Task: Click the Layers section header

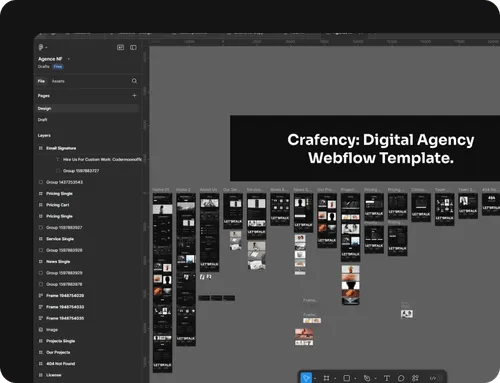Action: pyautogui.click(x=44, y=135)
